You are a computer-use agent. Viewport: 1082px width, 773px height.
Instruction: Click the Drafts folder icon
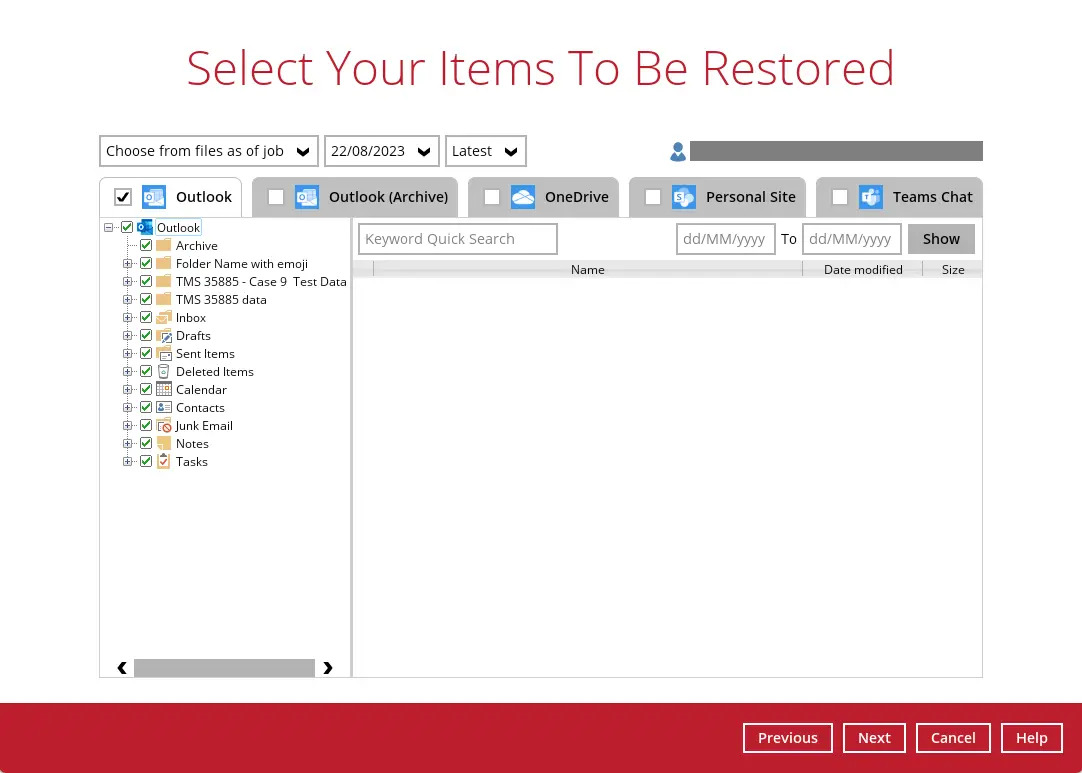[164, 336]
